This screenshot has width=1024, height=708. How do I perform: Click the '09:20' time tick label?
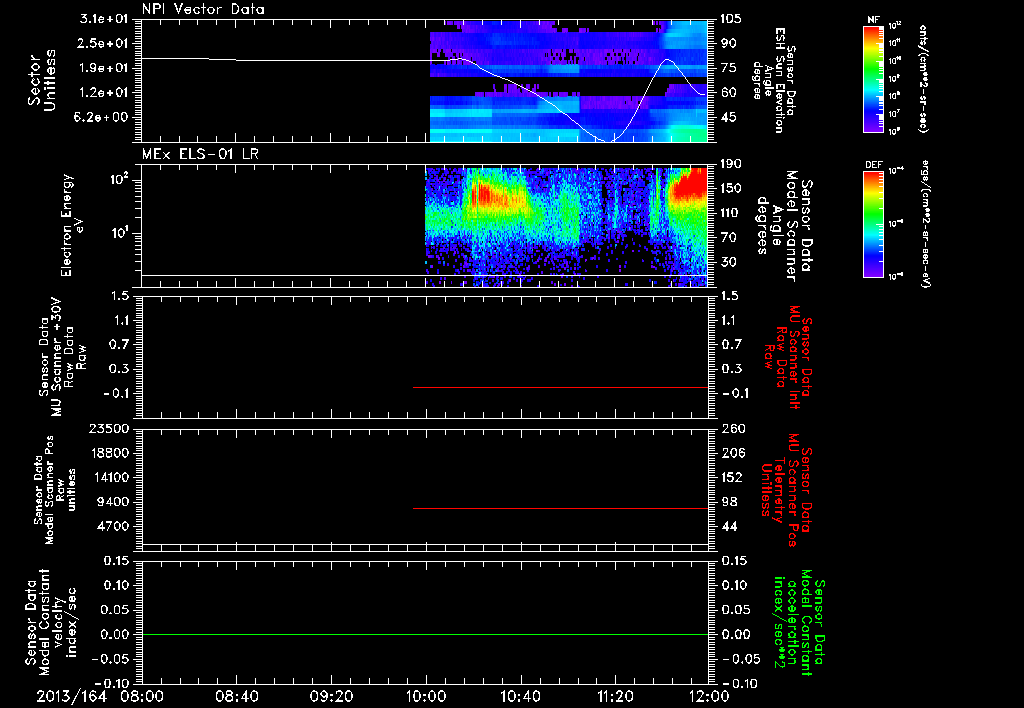332,696
